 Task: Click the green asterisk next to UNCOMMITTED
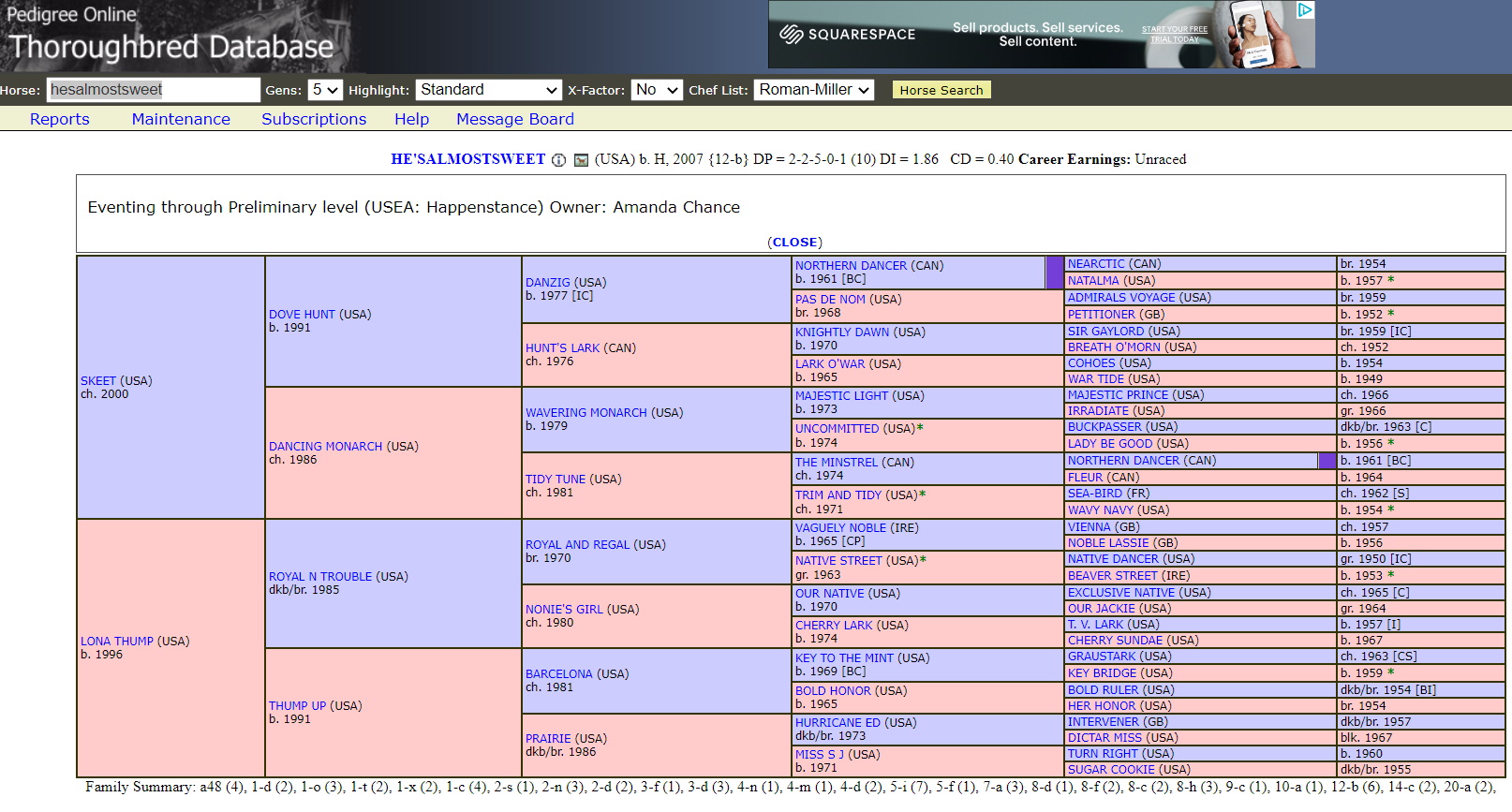click(920, 428)
